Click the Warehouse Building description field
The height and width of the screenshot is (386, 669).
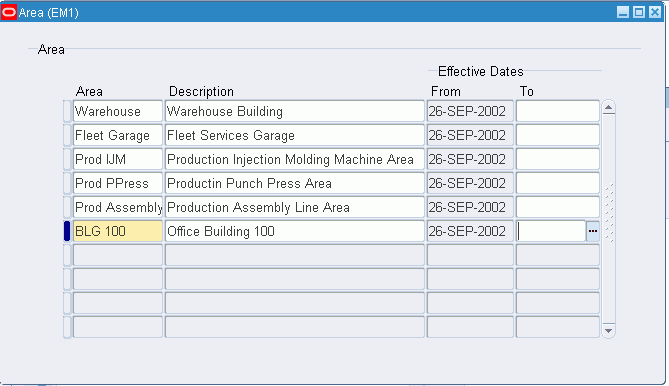(295, 111)
